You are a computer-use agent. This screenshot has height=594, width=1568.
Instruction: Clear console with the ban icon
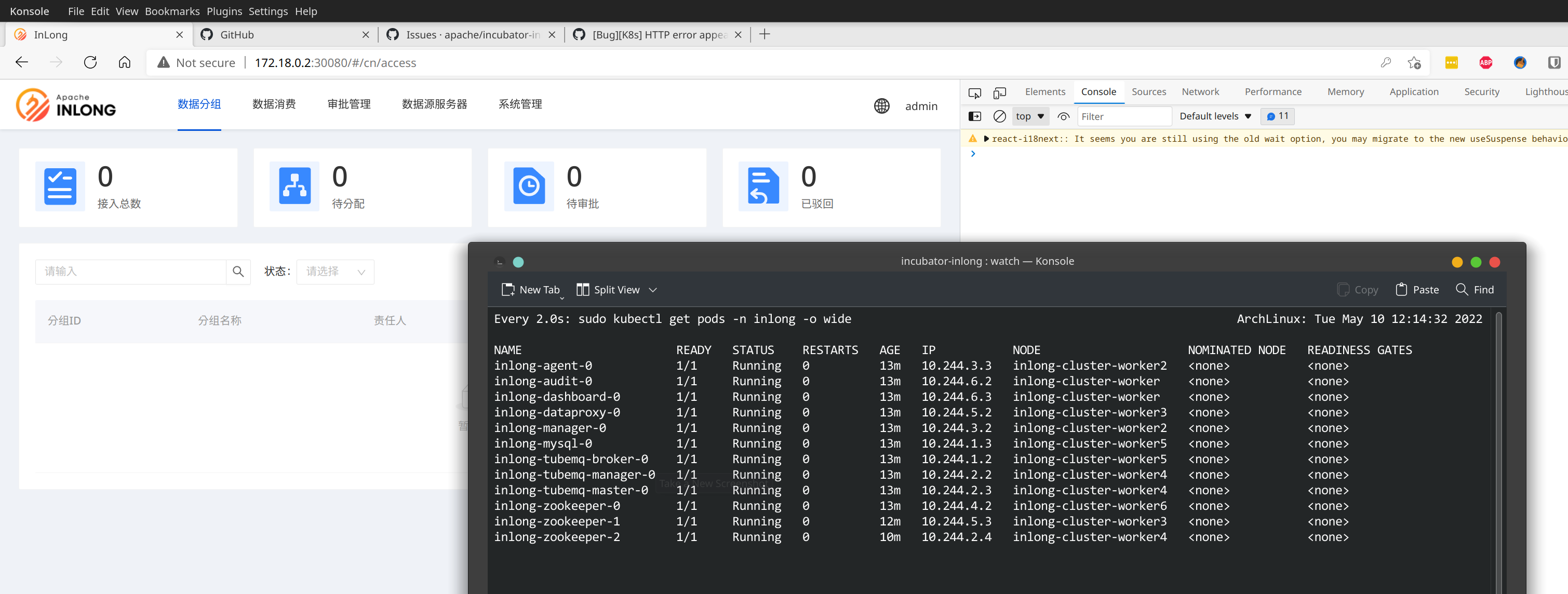[999, 116]
